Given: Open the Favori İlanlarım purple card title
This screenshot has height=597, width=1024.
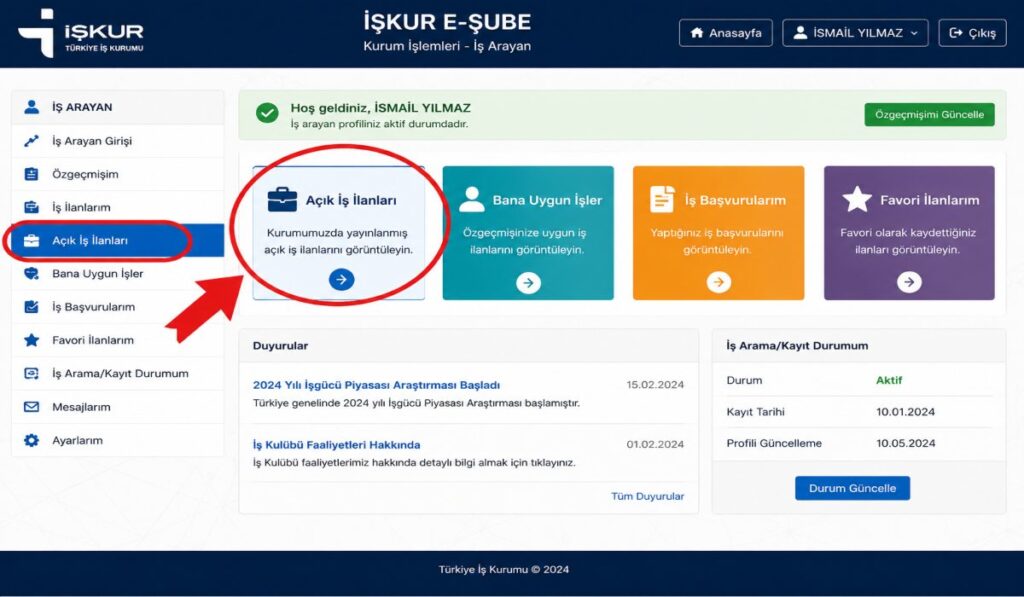Looking at the screenshot, I should pos(929,201).
